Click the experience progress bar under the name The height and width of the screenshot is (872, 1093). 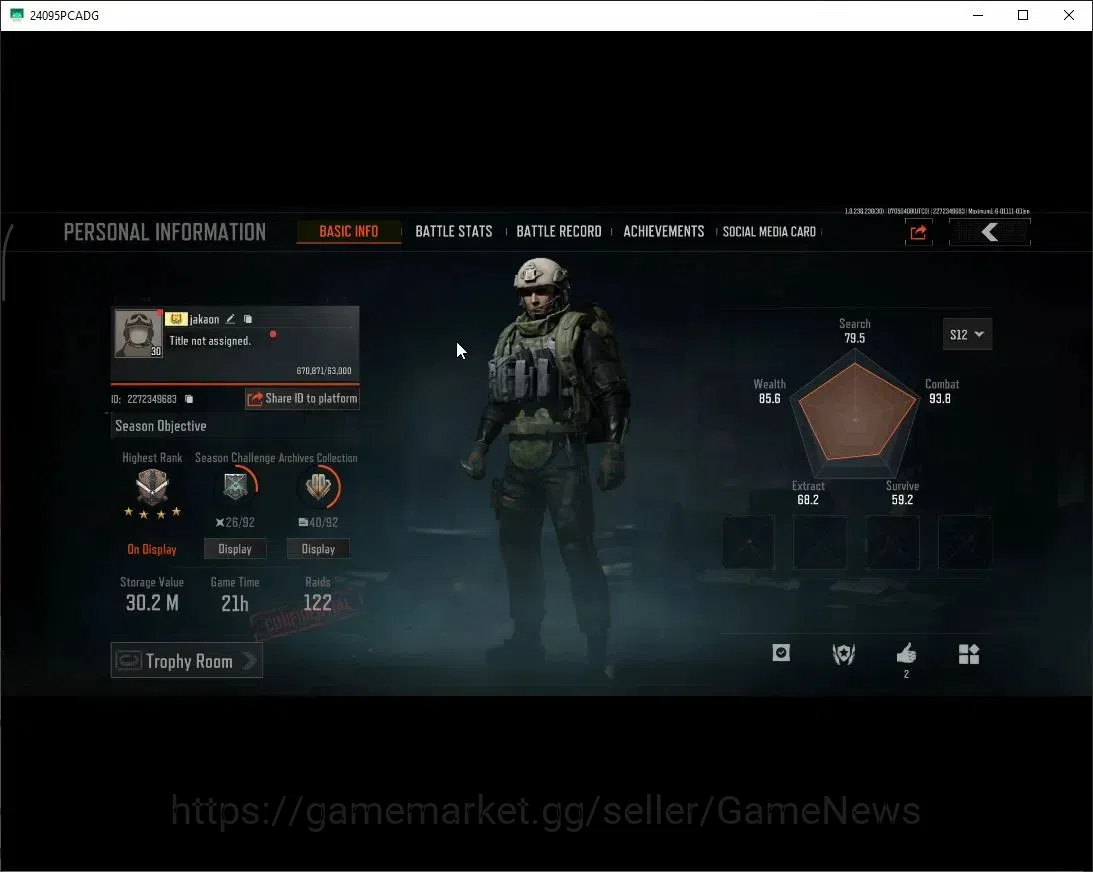[235, 383]
